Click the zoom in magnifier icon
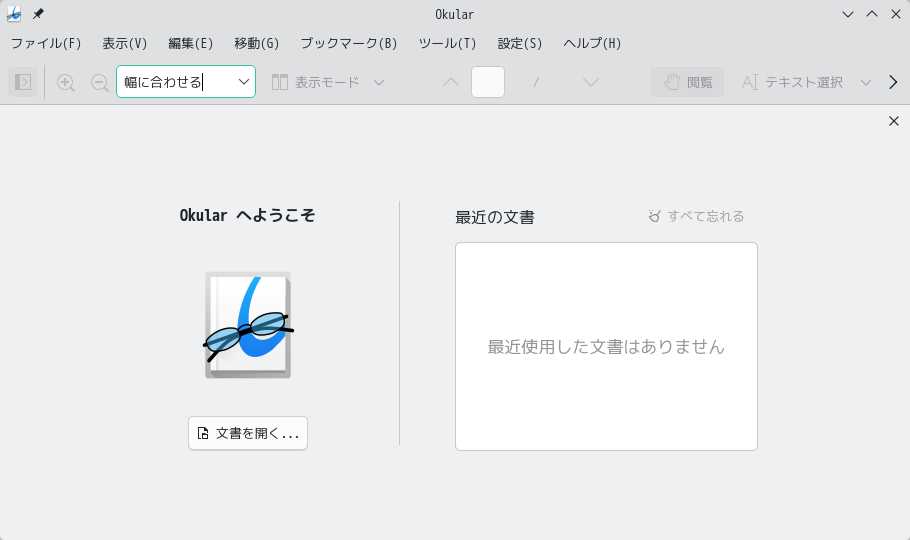 click(x=66, y=82)
